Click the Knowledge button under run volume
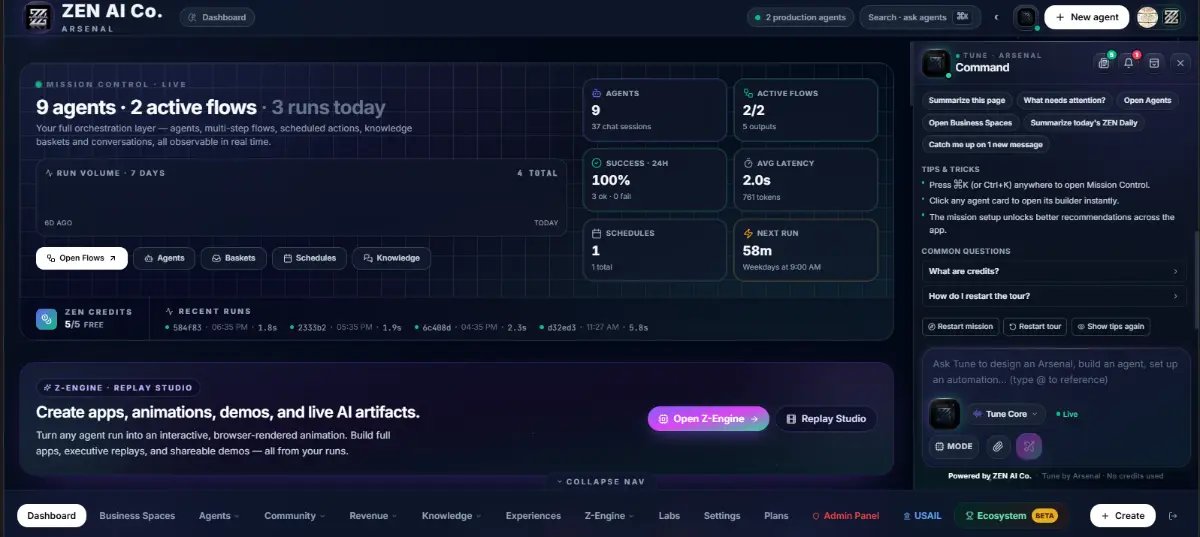The image size is (1200, 537). [392, 258]
